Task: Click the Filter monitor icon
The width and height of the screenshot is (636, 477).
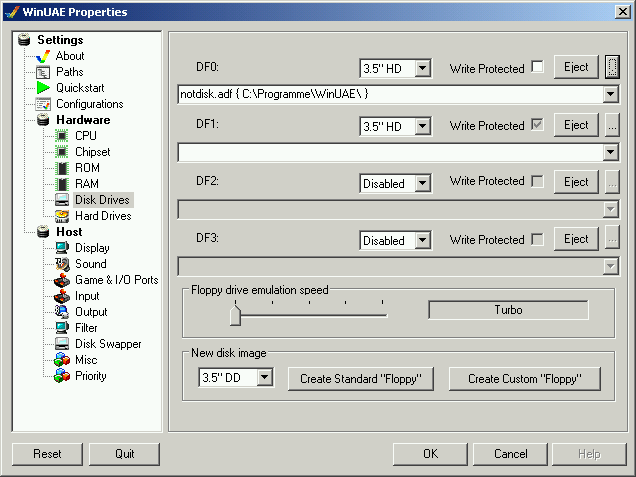Action: 62,328
